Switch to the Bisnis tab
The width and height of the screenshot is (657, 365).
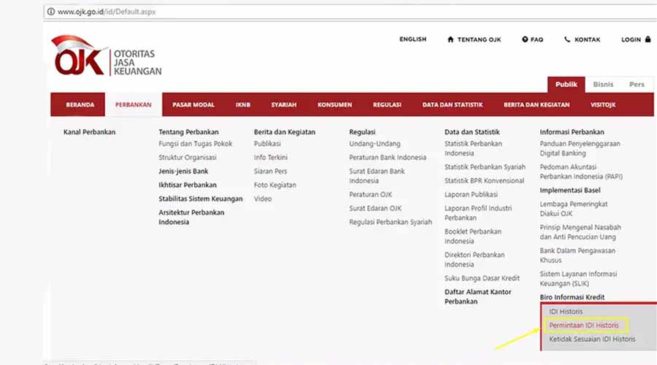pos(603,84)
